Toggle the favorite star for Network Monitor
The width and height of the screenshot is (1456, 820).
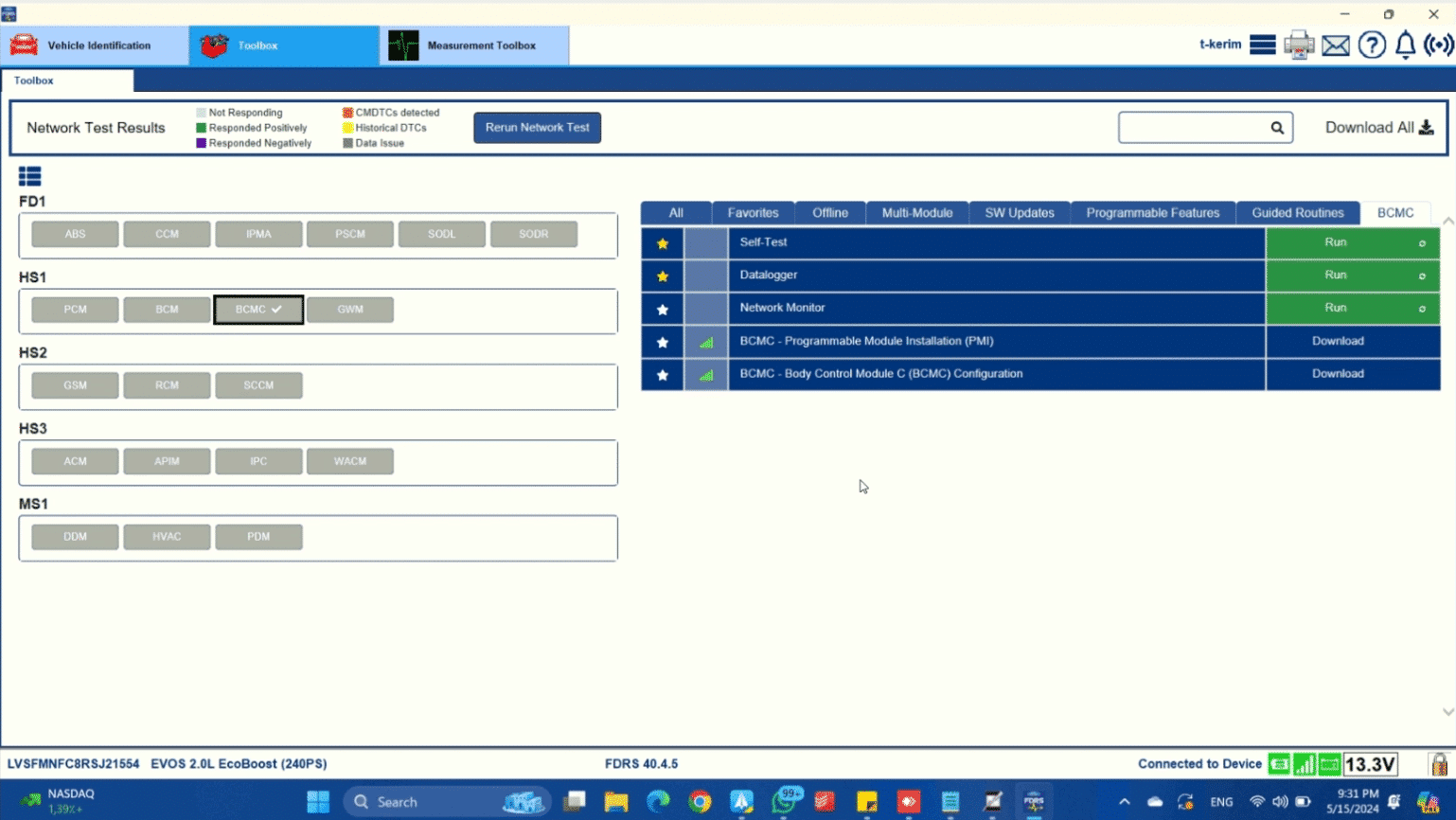[663, 310]
